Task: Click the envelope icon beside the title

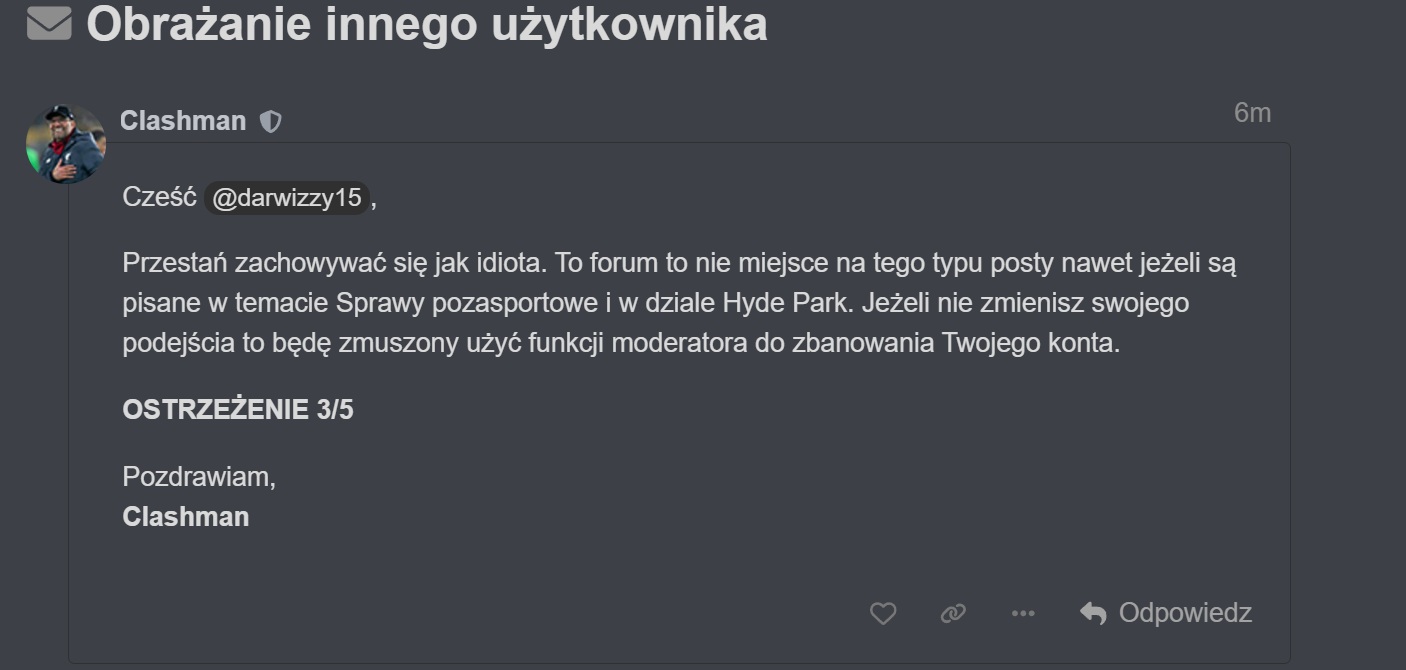Action: tap(49, 24)
